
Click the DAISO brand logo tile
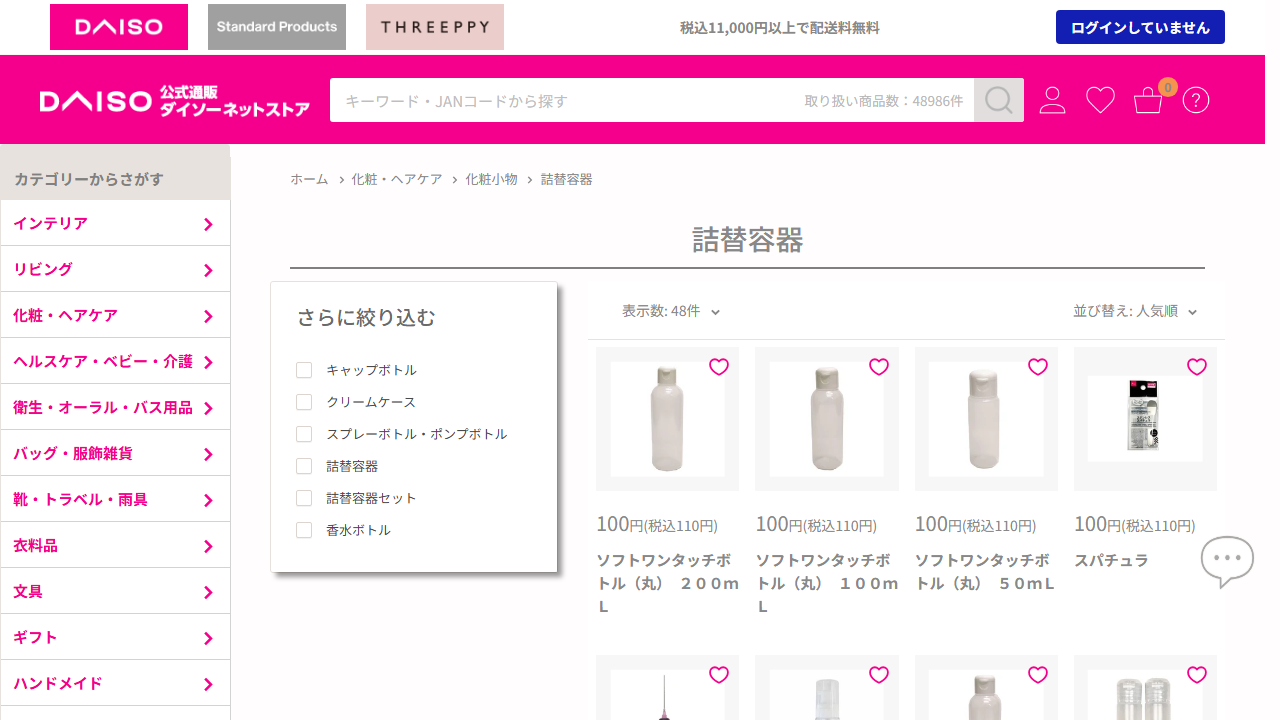click(x=119, y=27)
